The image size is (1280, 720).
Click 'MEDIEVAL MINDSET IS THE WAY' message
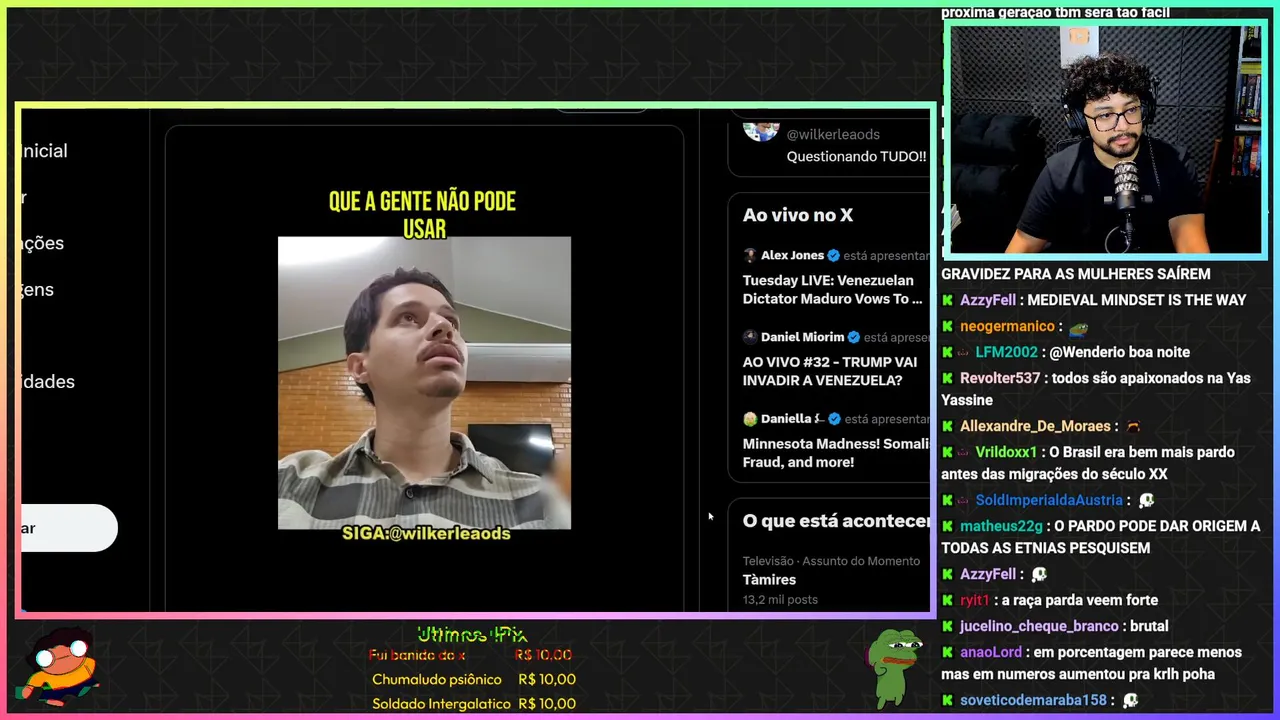(x=1137, y=300)
